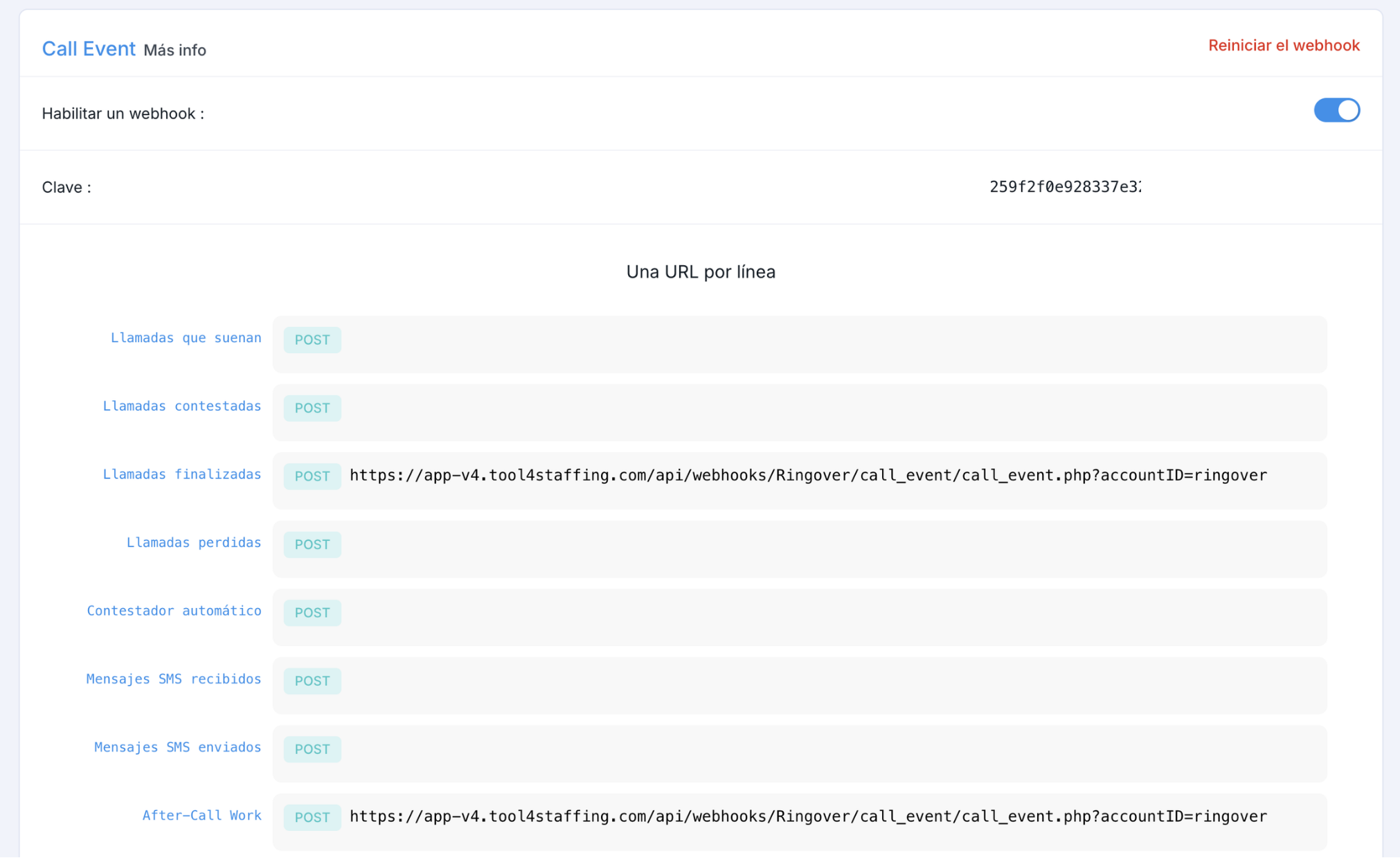Viewport: 1400px width, 858px height.
Task: Click POST badge for Llamadas contestadas
Action: click(x=312, y=409)
